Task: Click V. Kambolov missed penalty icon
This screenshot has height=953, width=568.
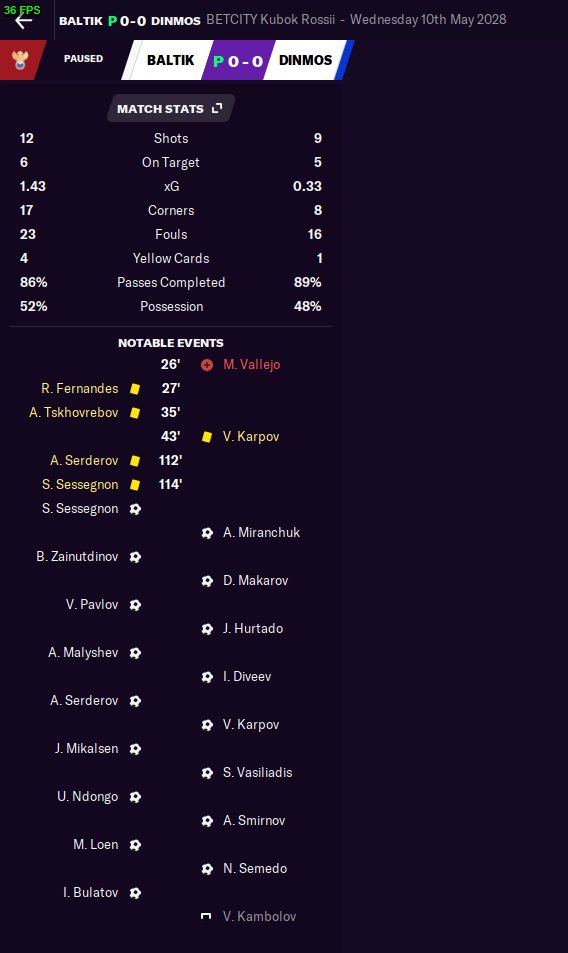Action: [x=206, y=916]
